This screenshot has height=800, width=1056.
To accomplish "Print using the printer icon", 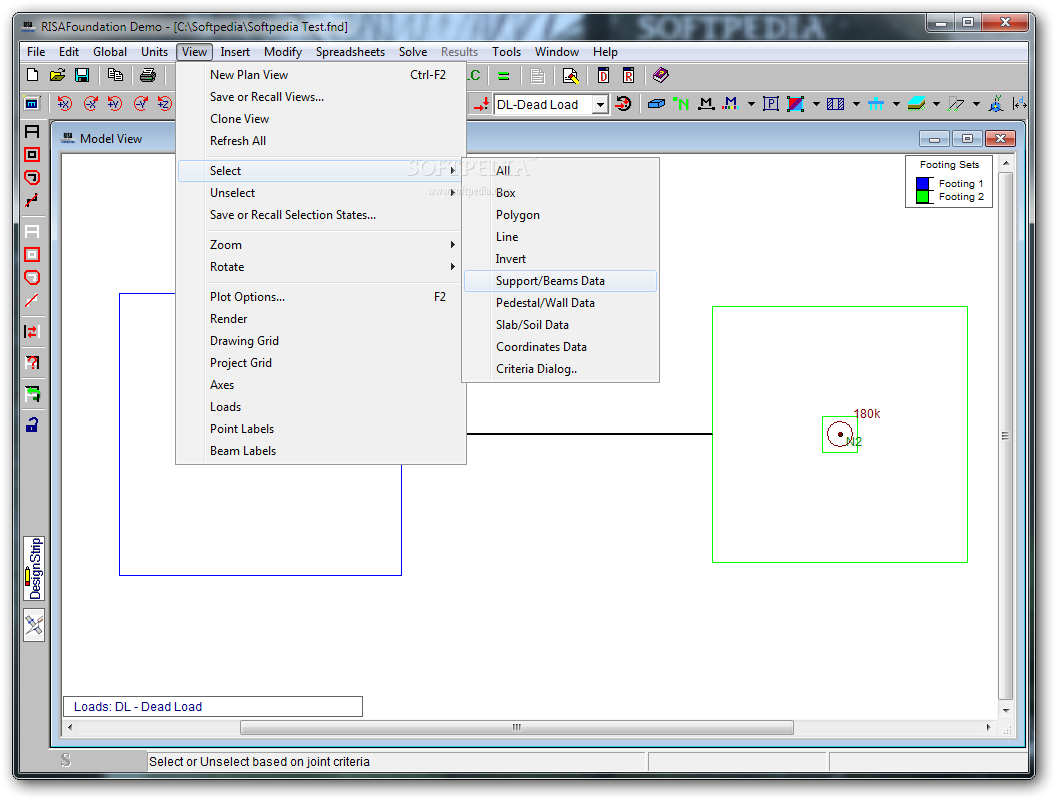I will point(147,75).
